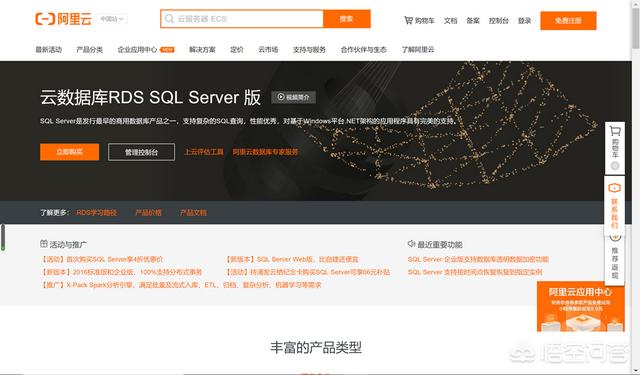The image size is (640, 375).
Task: Open the 解决方案 menu
Action: (202, 49)
